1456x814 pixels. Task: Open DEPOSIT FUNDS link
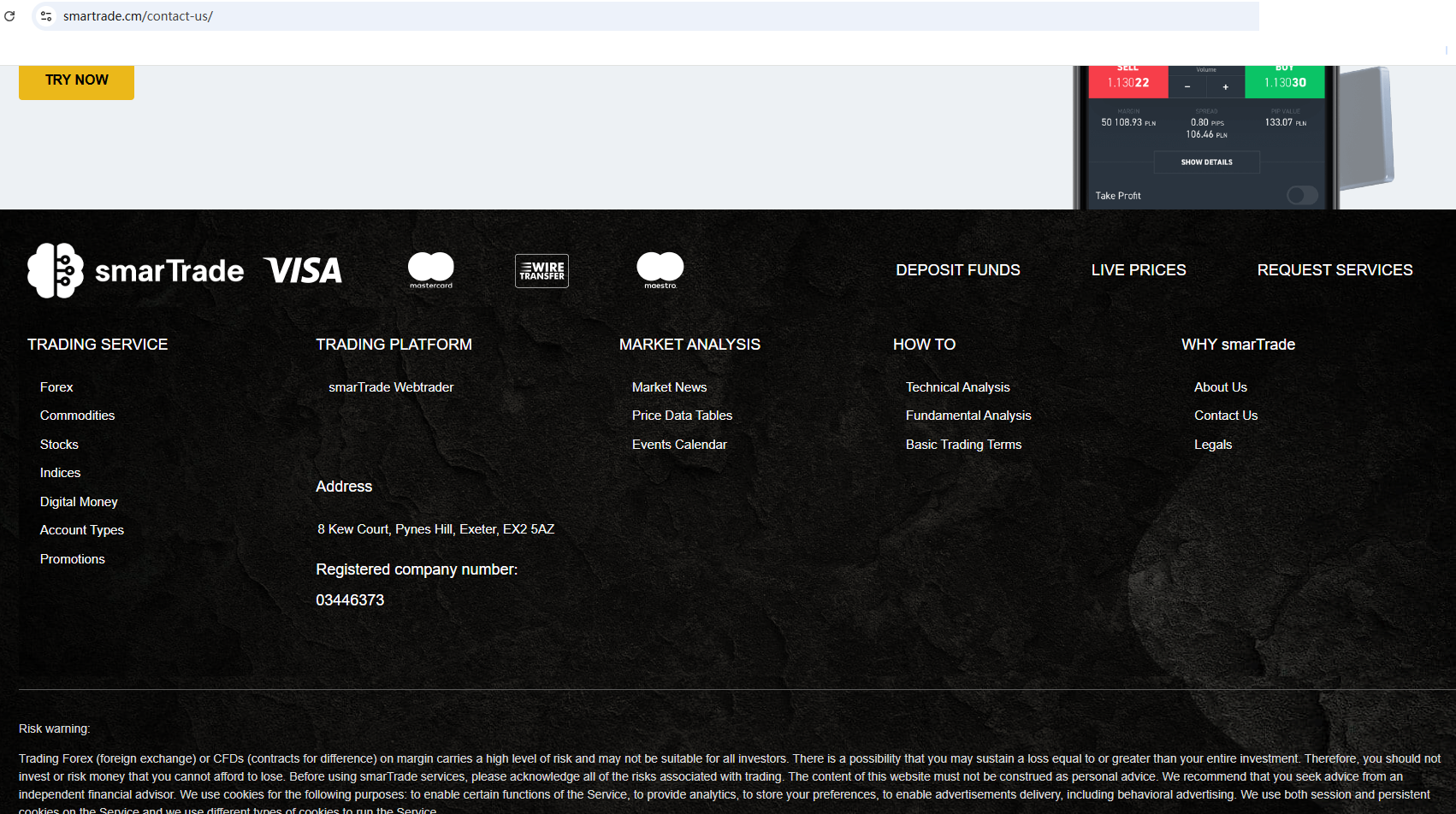[x=958, y=270]
